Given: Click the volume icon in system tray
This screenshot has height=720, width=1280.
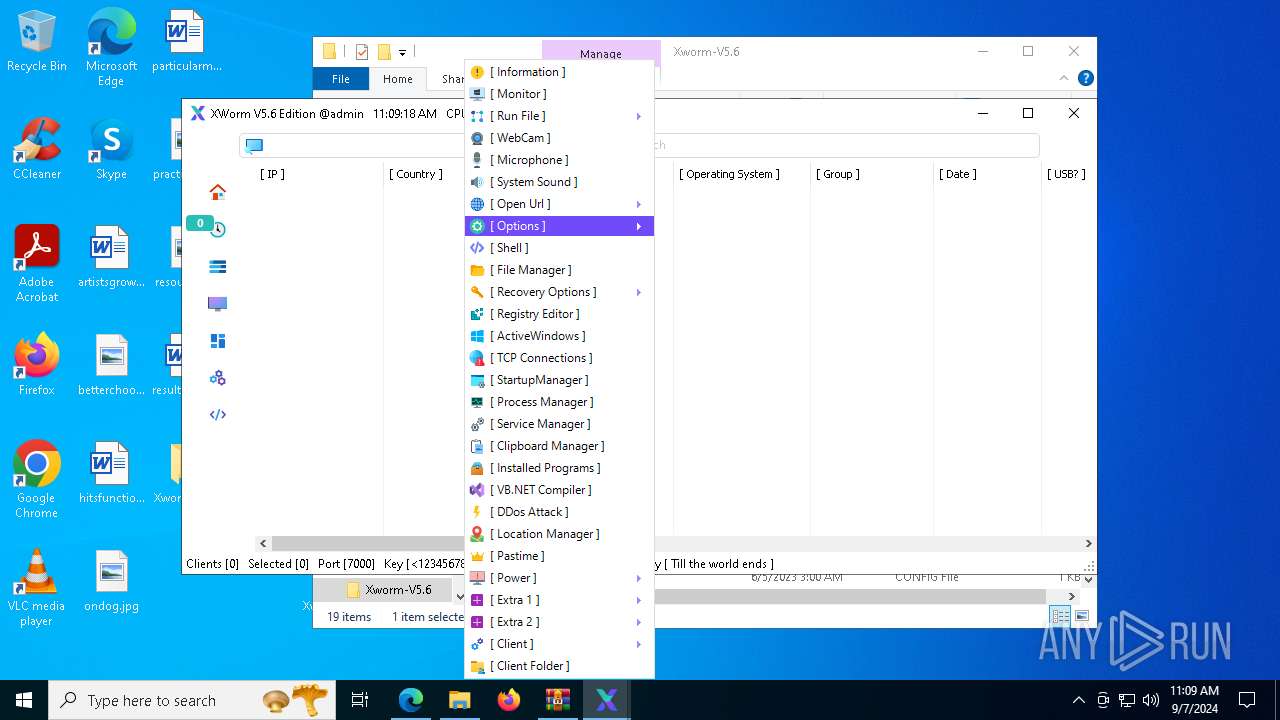Looking at the screenshot, I should pos(1151,700).
